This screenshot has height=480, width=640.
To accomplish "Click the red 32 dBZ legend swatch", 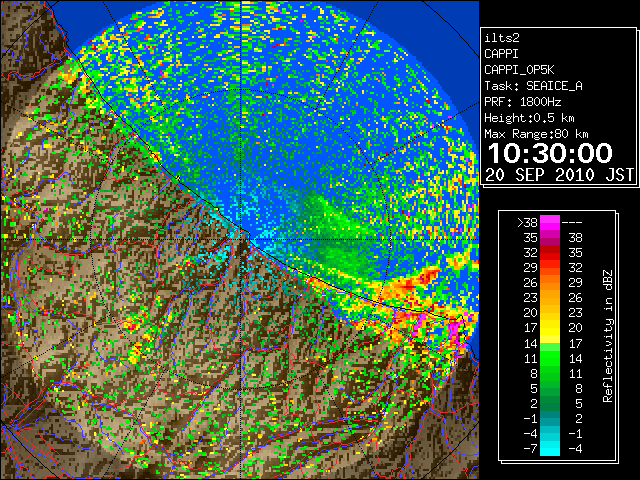I will (550, 253).
